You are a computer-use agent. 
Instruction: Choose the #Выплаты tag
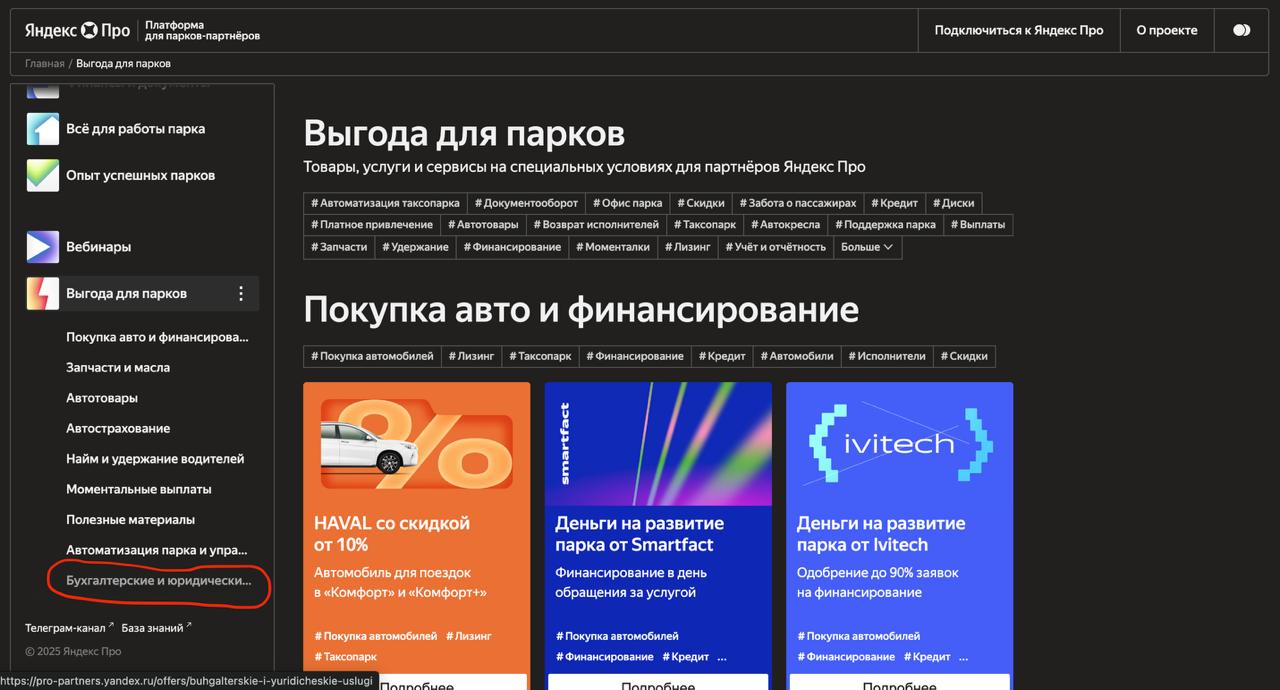[978, 225]
